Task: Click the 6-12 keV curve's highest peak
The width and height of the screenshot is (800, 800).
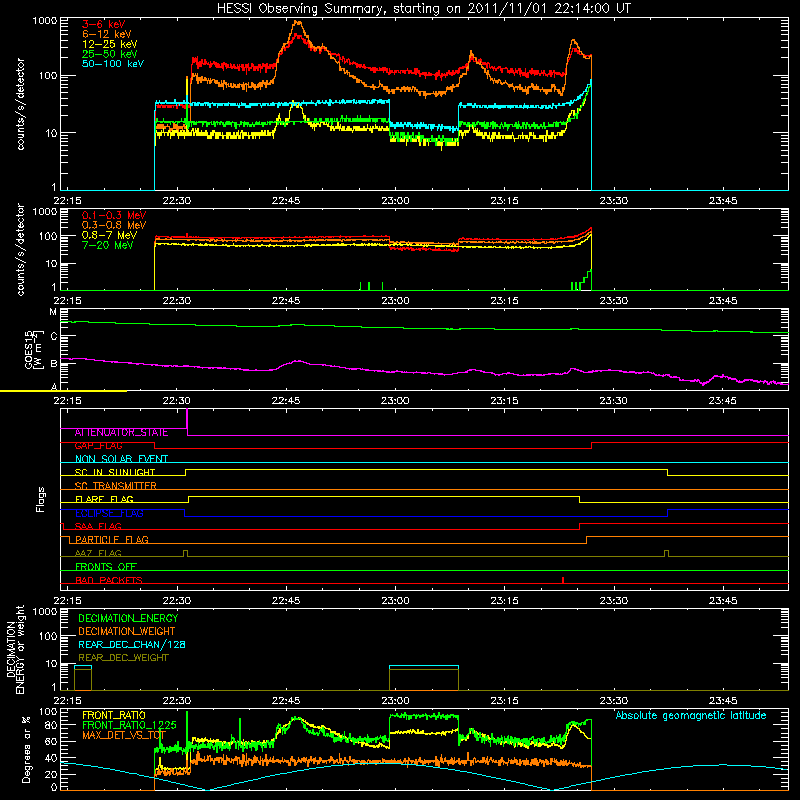Action: click(x=297, y=22)
